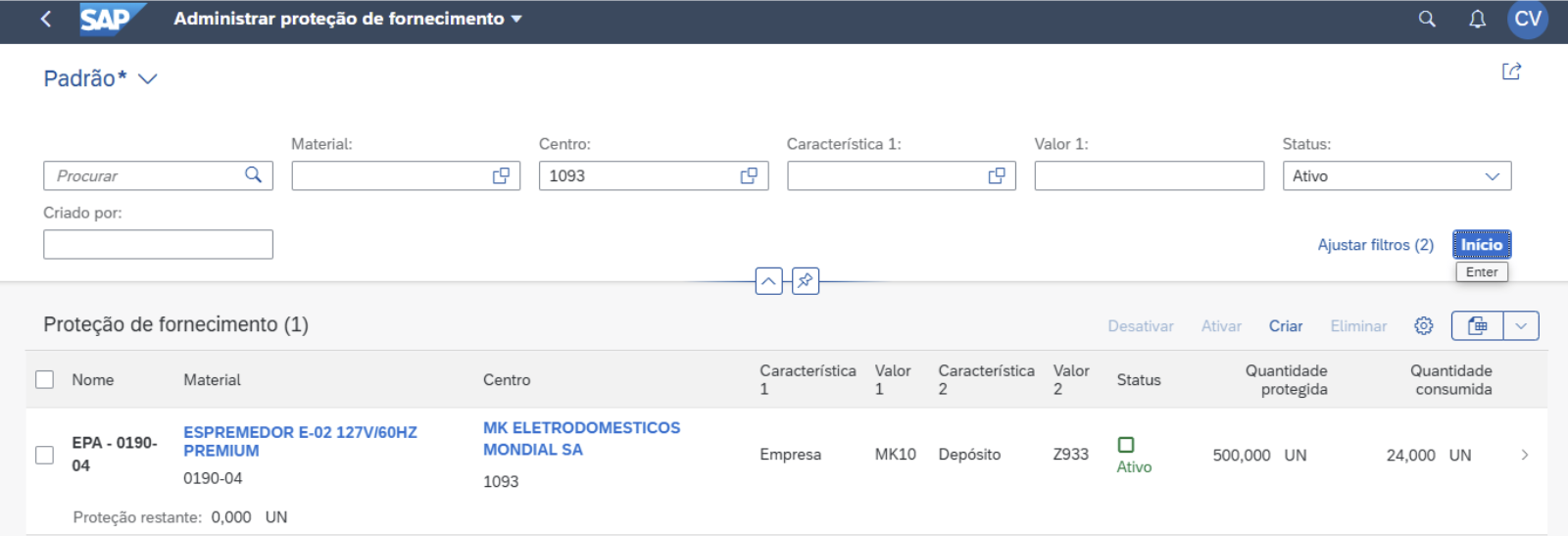The width and height of the screenshot is (1568, 536).
Task: Export table to spreadsheet
Action: tap(1477, 325)
